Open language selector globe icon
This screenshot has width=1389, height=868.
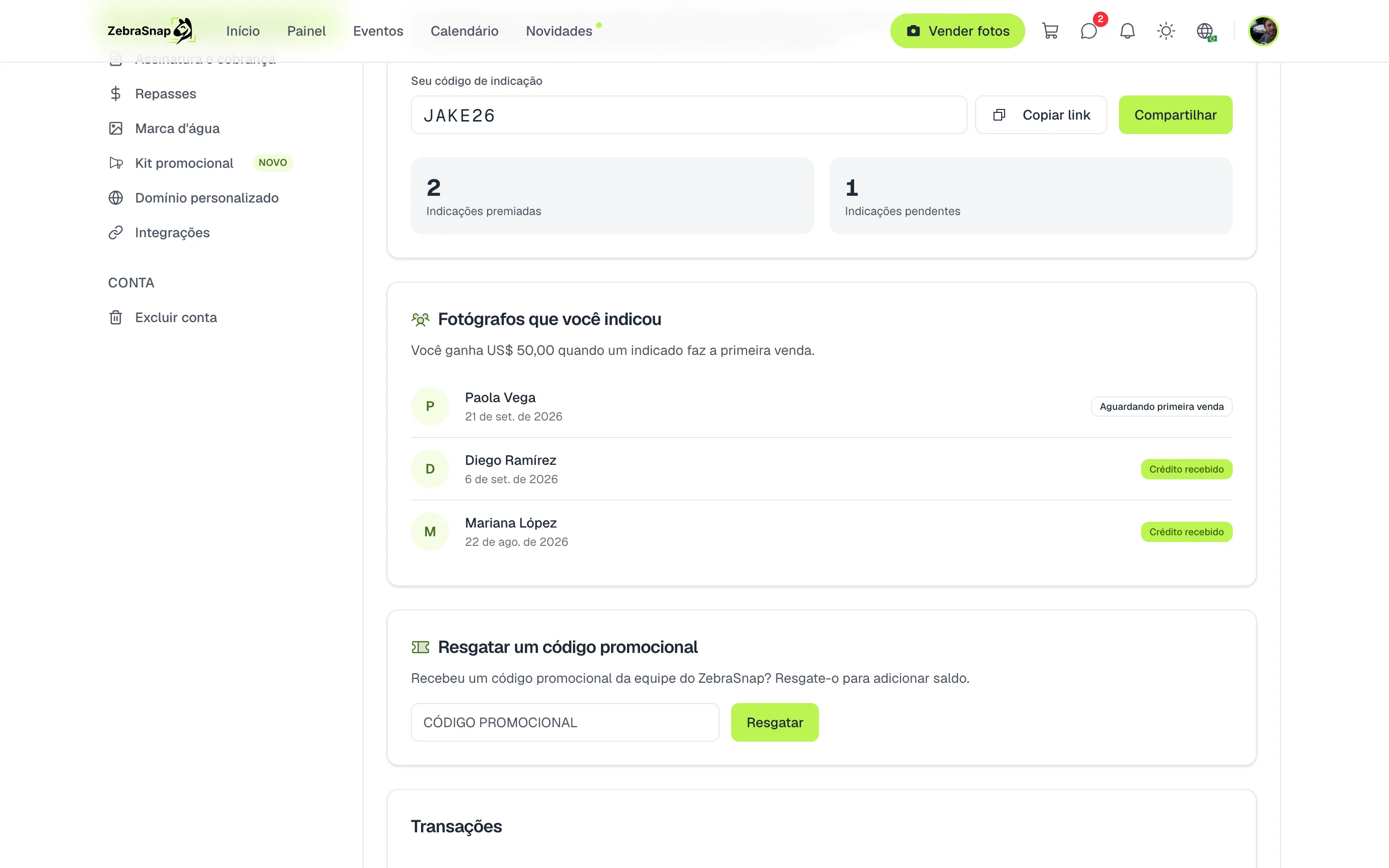(1205, 31)
